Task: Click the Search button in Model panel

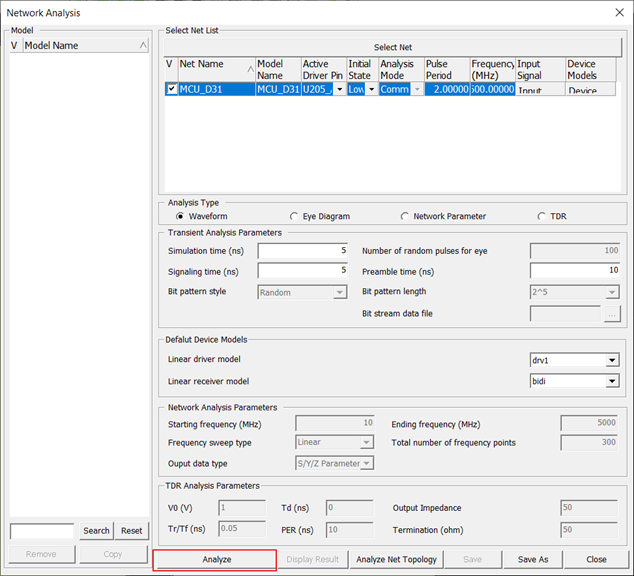Action: [97, 531]
